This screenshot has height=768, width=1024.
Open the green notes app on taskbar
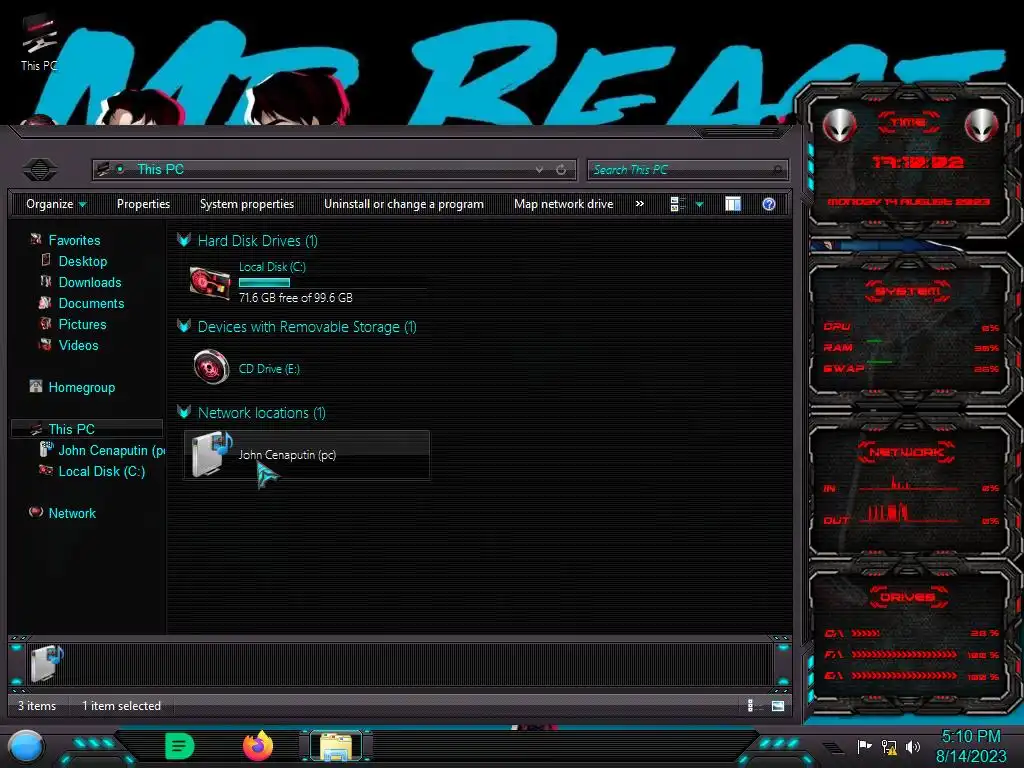click(180, 746)
